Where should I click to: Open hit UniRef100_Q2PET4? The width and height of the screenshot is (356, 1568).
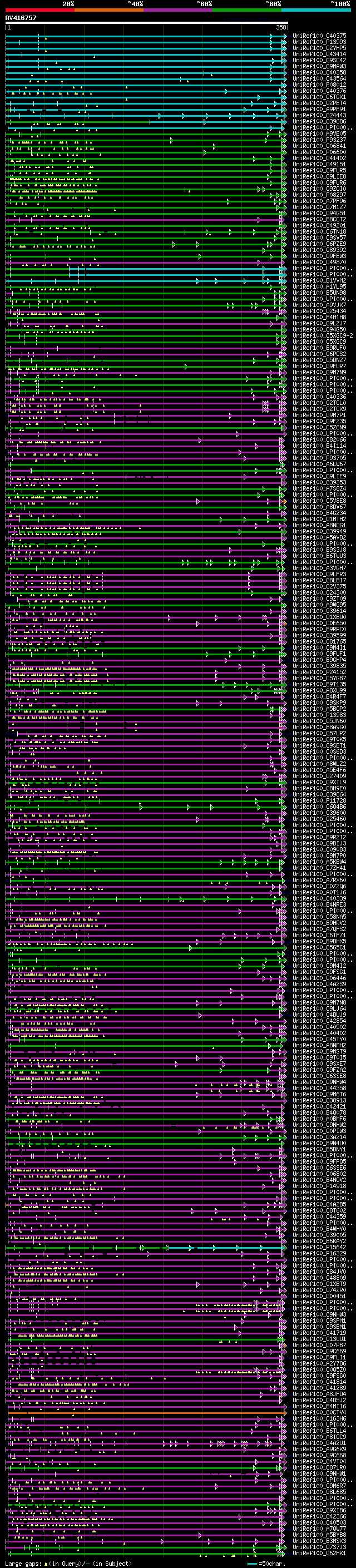[x=319, y=103]
